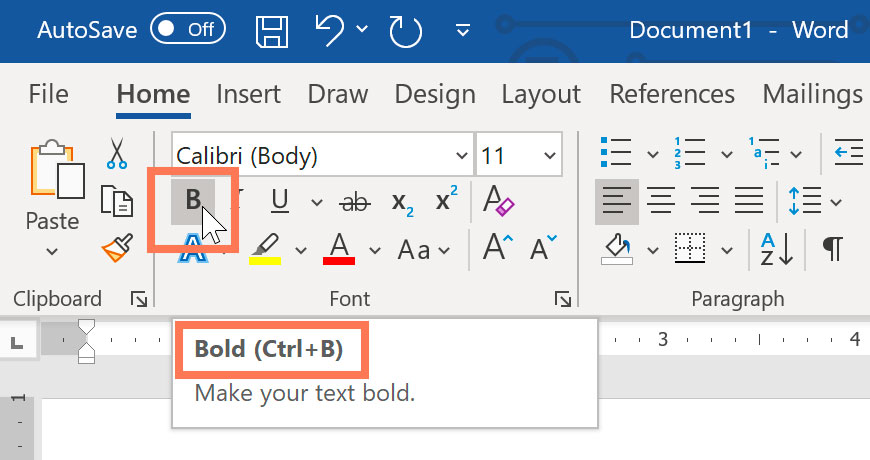Click Line and Paragraph Spacing icon

[805, 200]
